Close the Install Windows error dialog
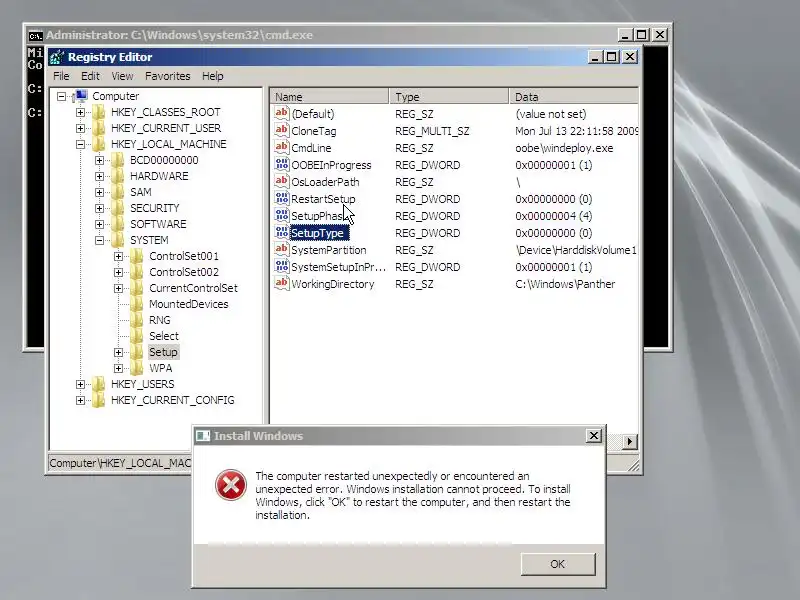Image resolution: width=800 pixels, height=600 pixels. 594,436
